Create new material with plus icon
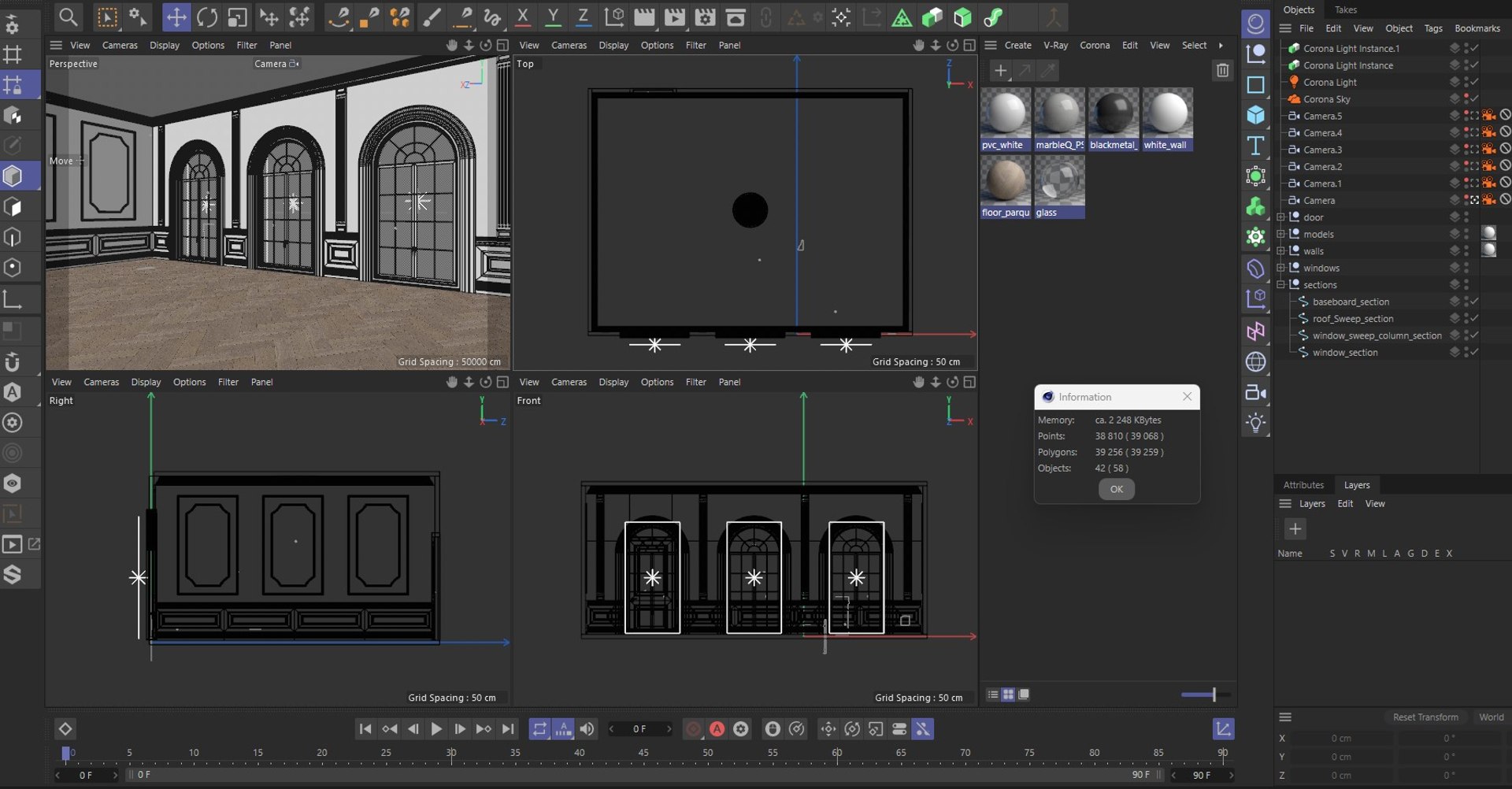 [1000, 71]
